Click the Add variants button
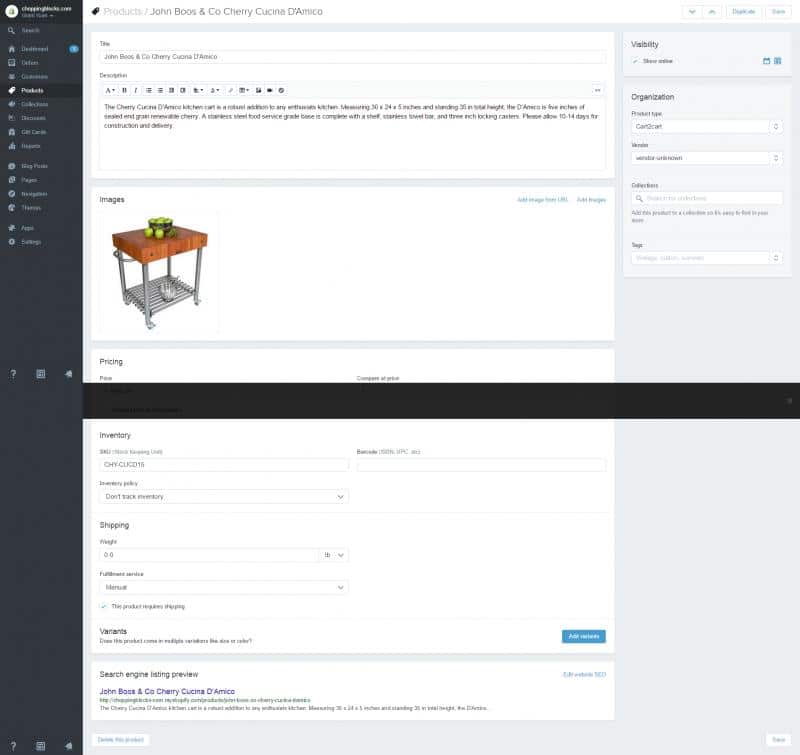The width and height of the screenshot is (800, 755). tap(584, 636)
